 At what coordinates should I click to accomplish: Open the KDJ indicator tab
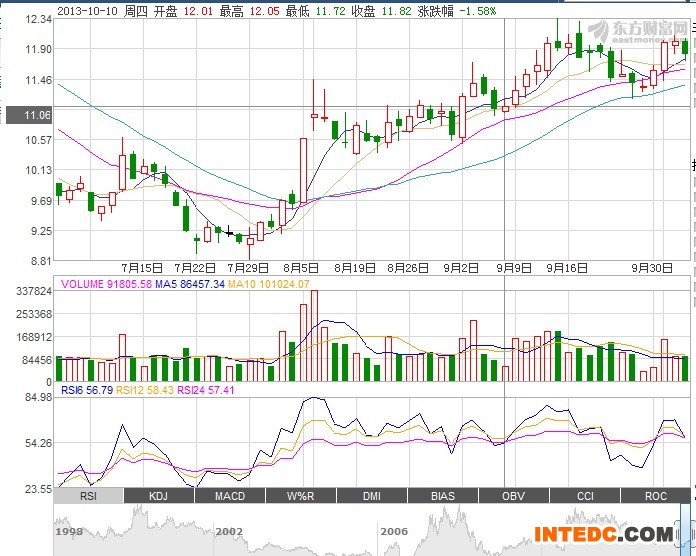coord(159,496)
